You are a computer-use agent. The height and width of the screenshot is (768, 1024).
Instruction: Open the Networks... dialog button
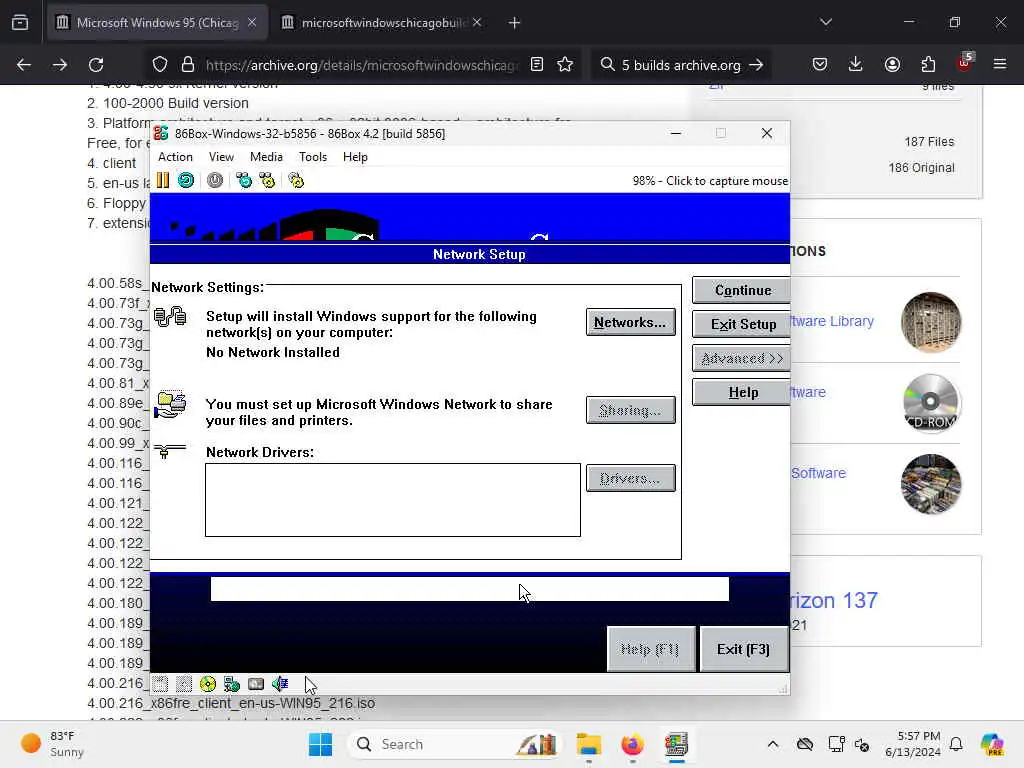click(630, 322)
